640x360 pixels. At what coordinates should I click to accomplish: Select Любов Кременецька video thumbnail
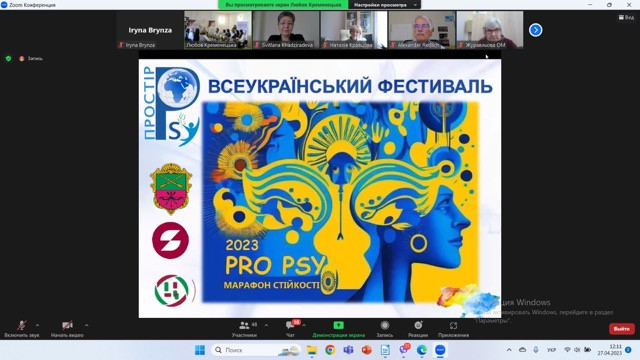tap(218, 30)
